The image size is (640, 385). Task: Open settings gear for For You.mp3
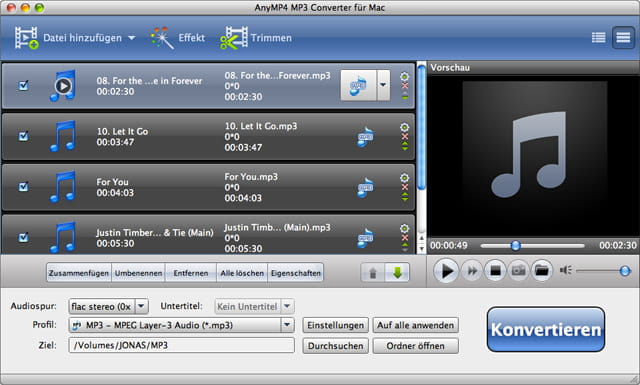tap(404, 178)
